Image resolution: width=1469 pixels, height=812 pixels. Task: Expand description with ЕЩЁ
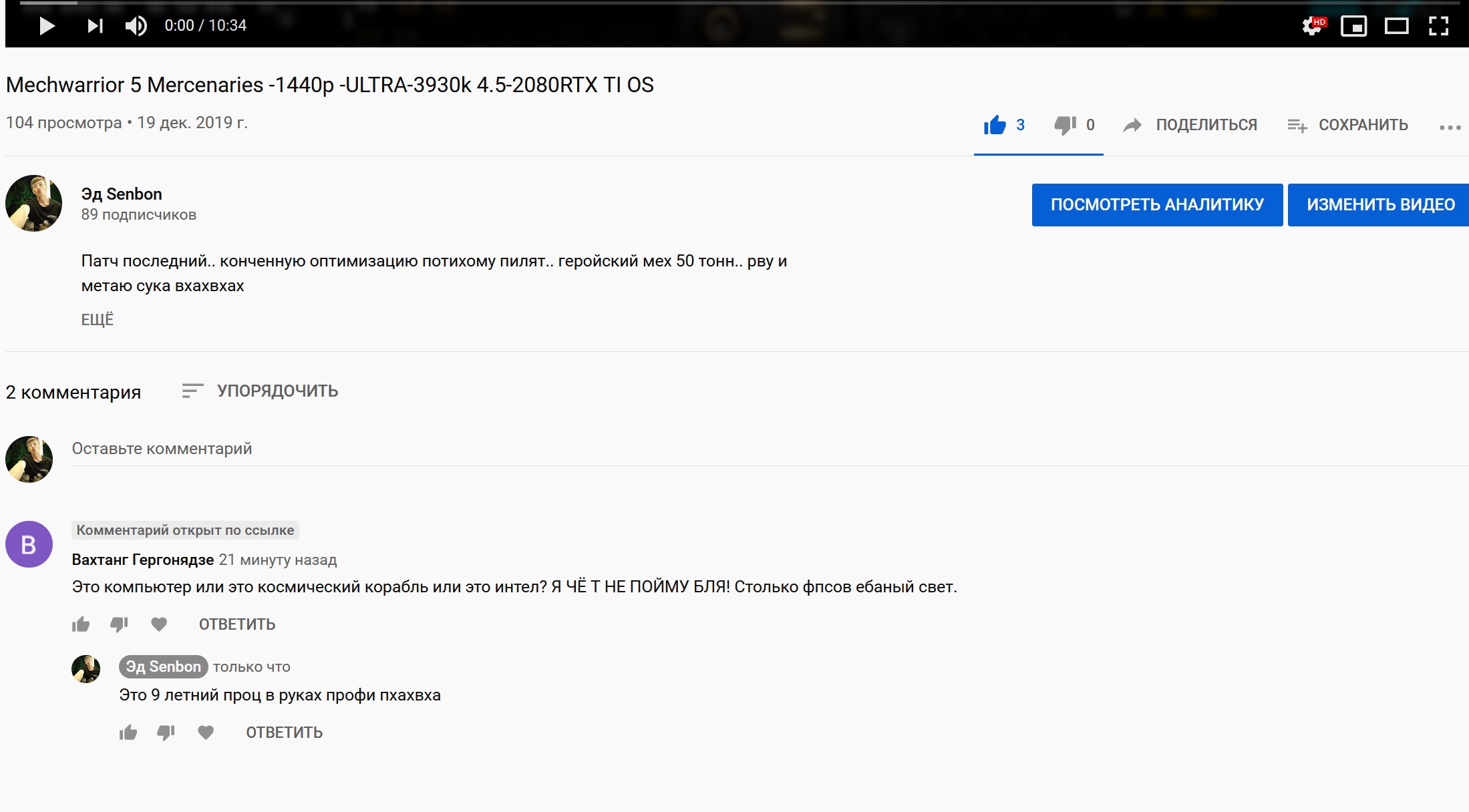(x=98, y=320)
